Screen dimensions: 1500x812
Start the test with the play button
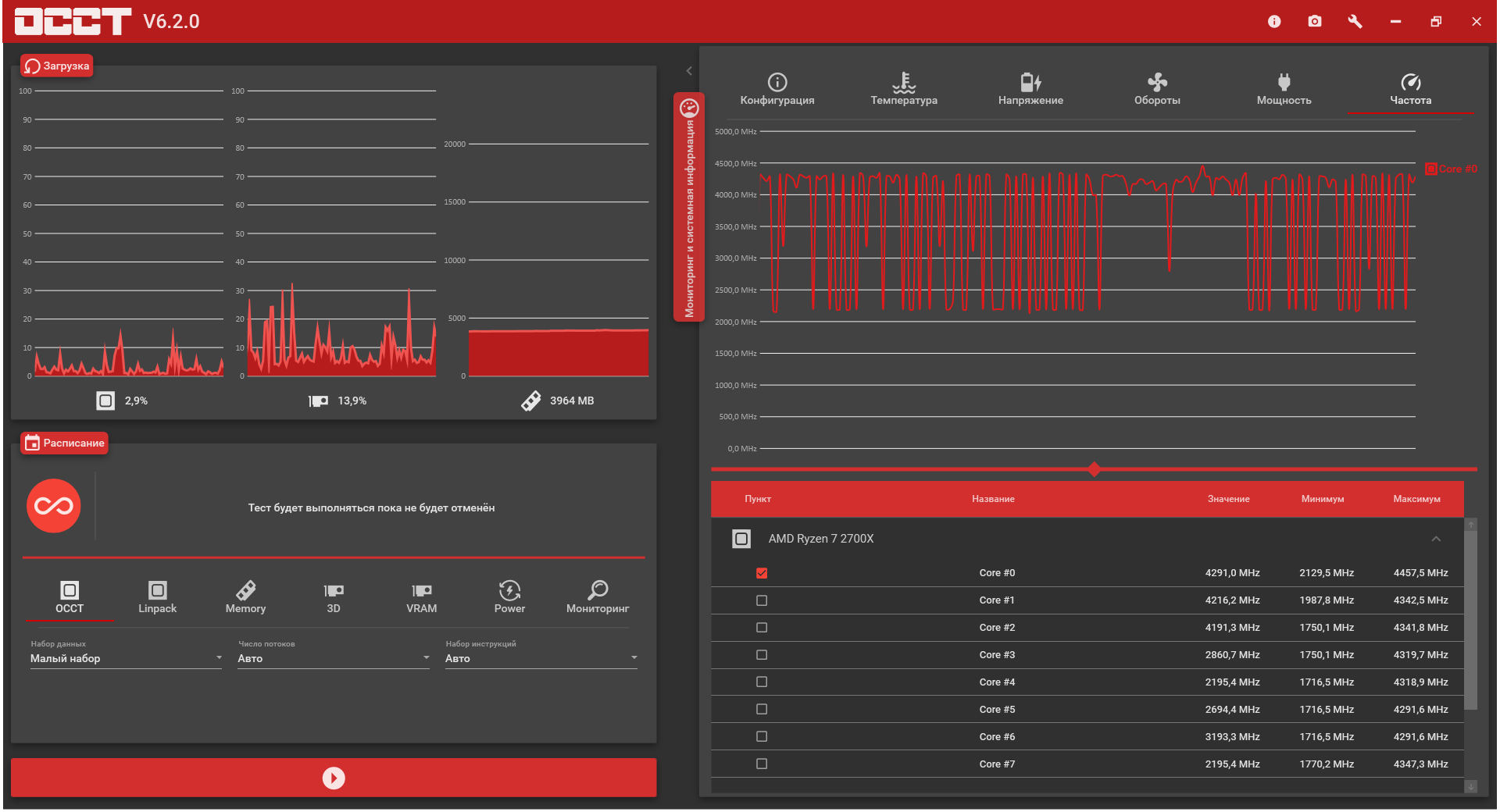point(334,778)
